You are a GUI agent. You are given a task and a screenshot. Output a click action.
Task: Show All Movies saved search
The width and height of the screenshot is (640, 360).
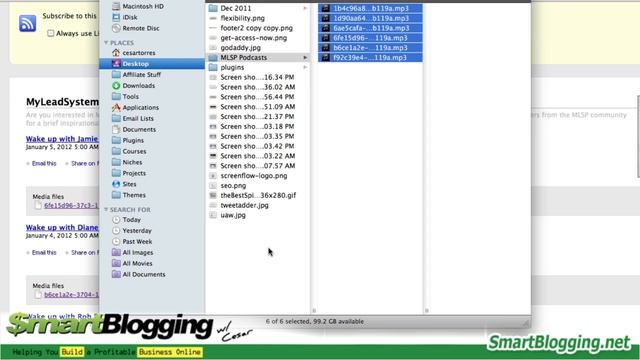click(x=137, y=264)
